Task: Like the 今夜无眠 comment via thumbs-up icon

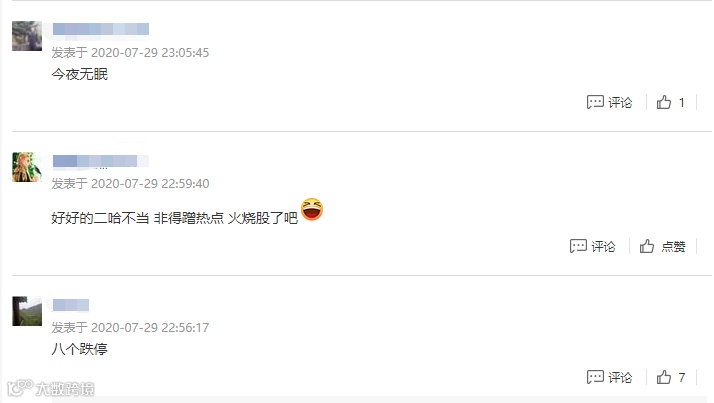Action: pos(663,102)
